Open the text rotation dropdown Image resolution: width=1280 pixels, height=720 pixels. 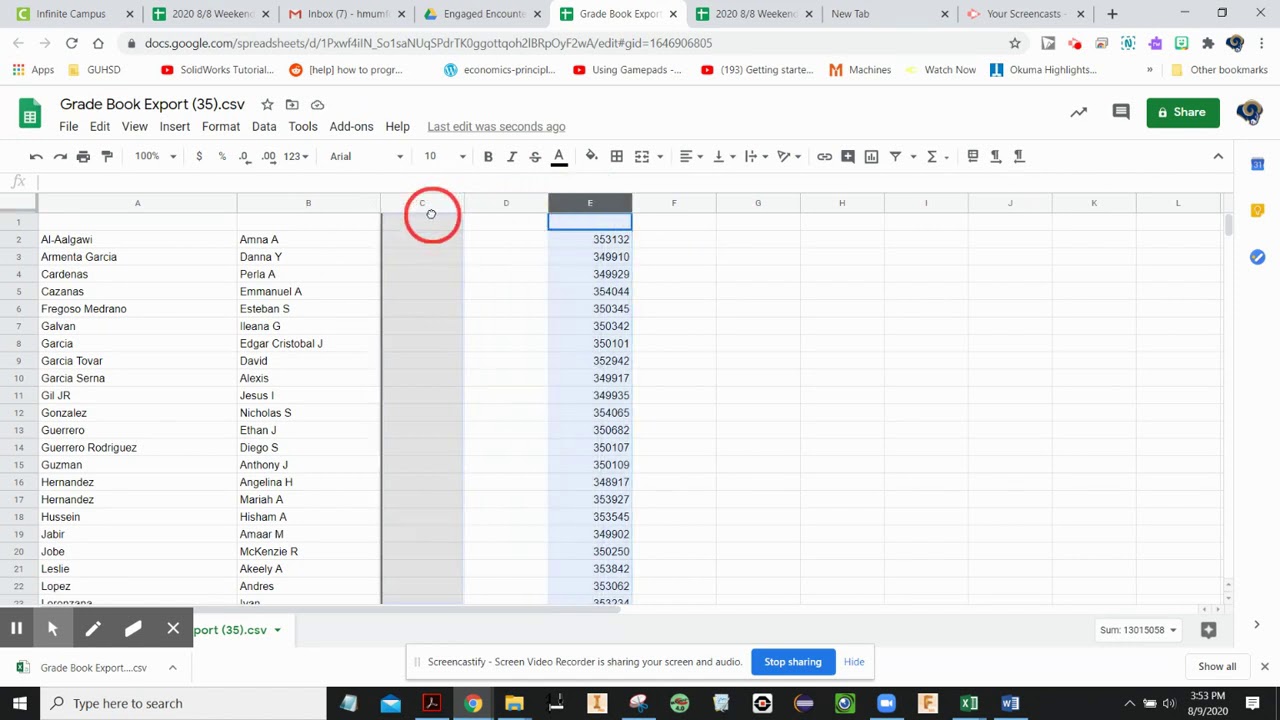pos(790,156)
